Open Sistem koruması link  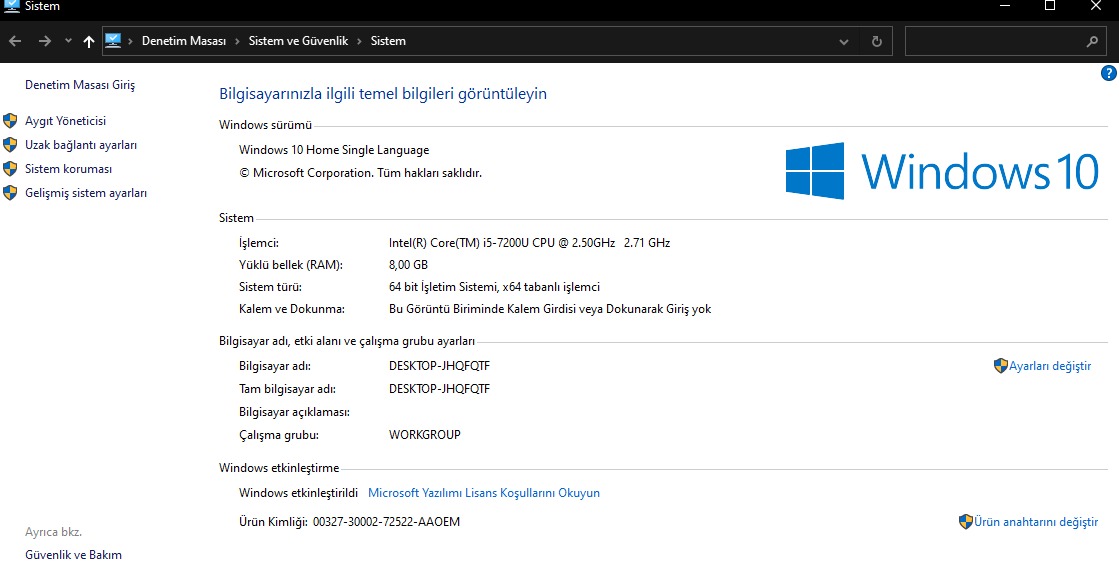68,169
